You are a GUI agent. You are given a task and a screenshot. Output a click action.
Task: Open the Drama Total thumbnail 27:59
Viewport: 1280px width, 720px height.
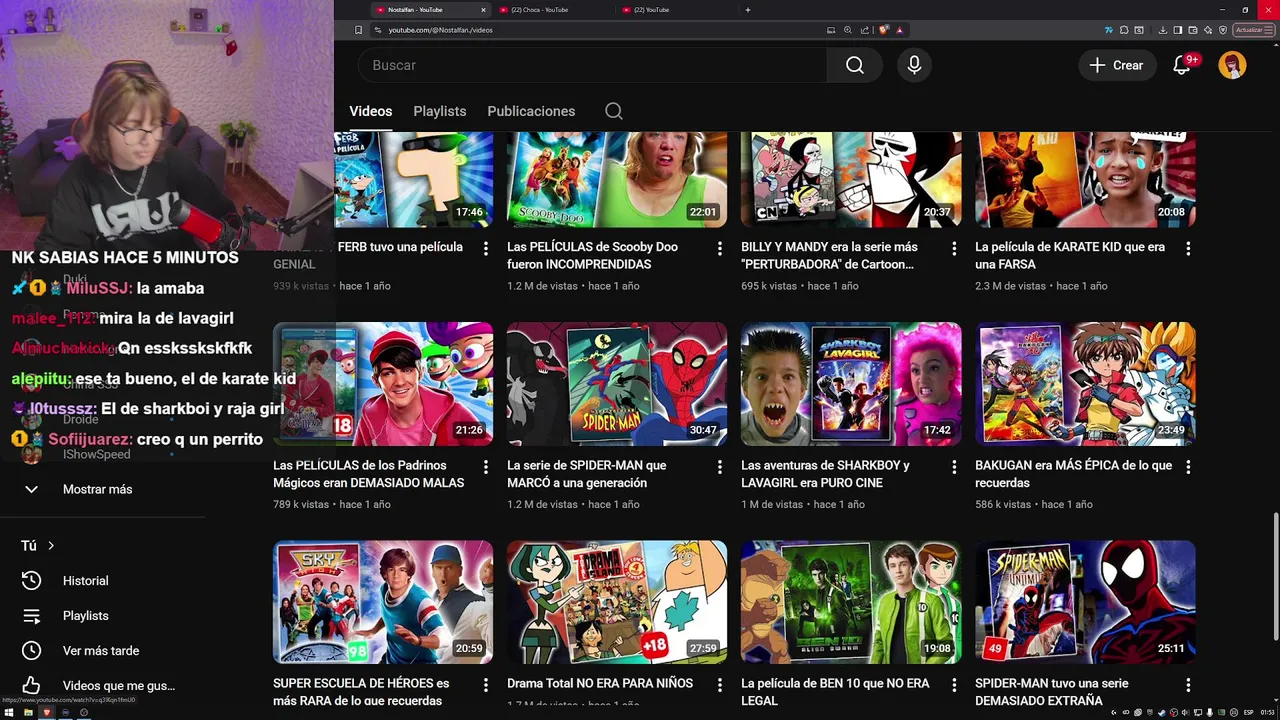[617, 602]
